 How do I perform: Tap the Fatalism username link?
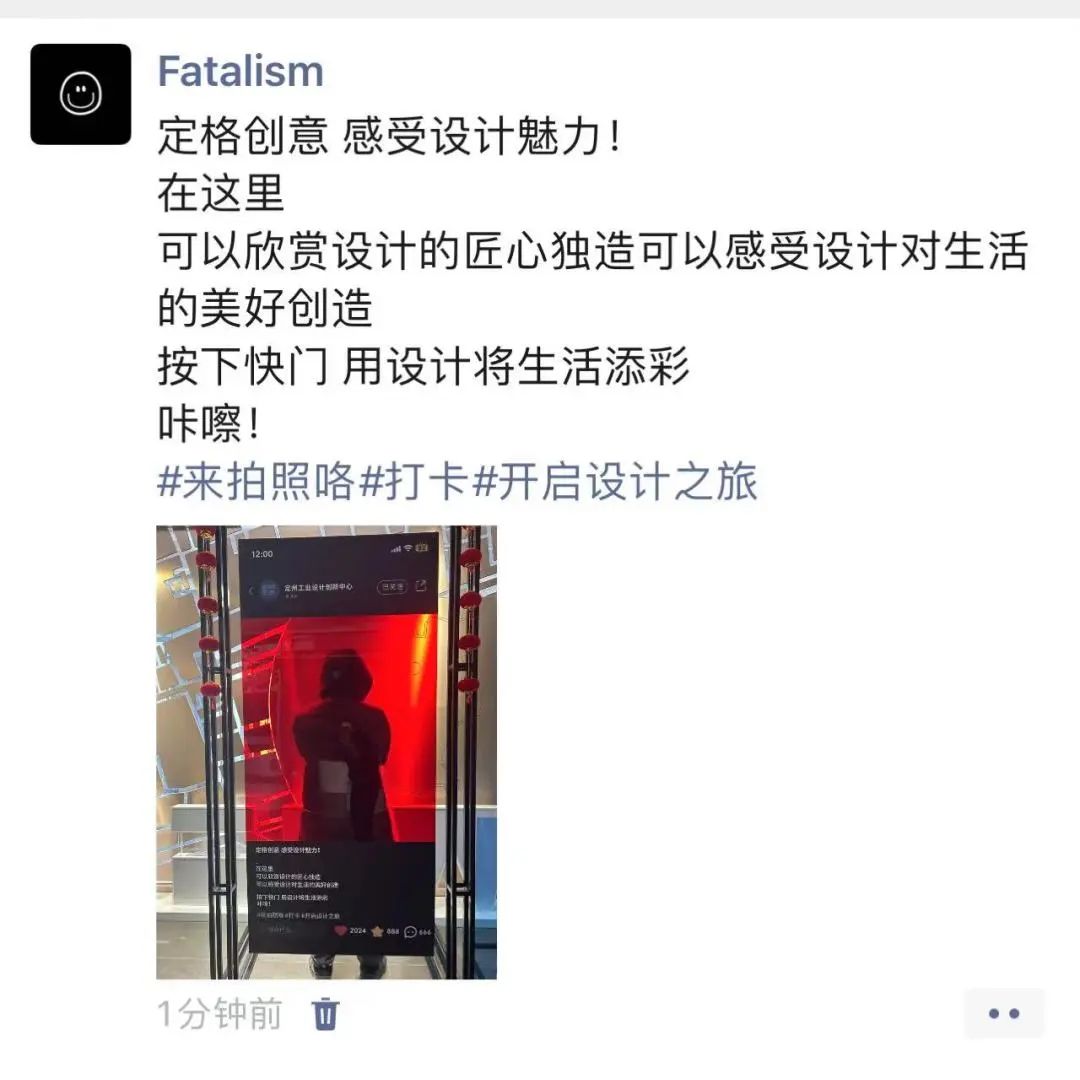pos(240,71)
